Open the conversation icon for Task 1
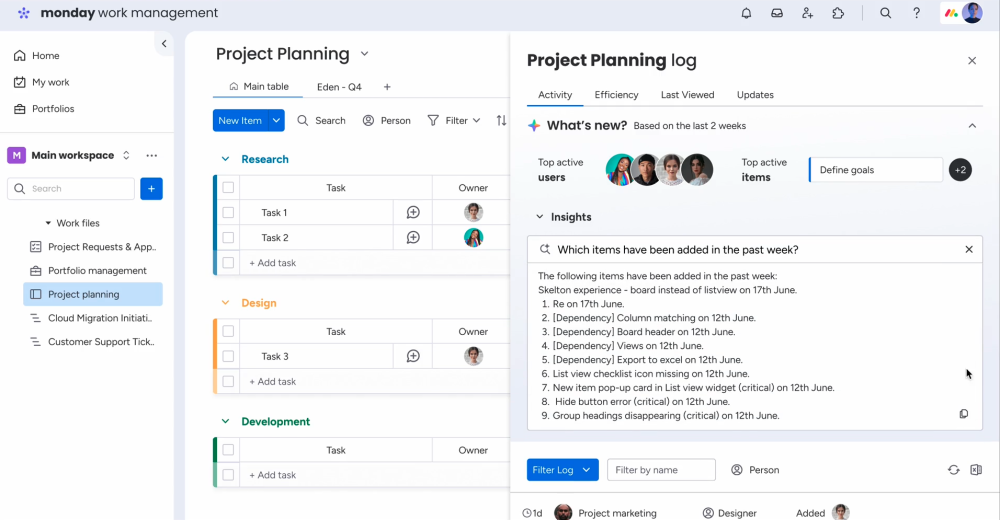 pyautogui.click(x=413, y=212)
